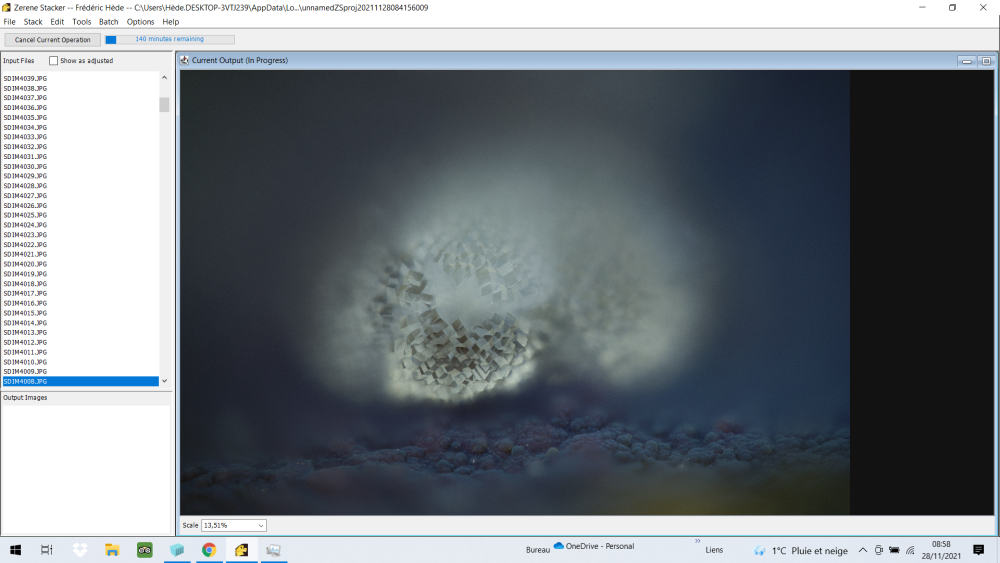
Task: Open Dropbox from the taskbar
Action: [x=80, y=550]
